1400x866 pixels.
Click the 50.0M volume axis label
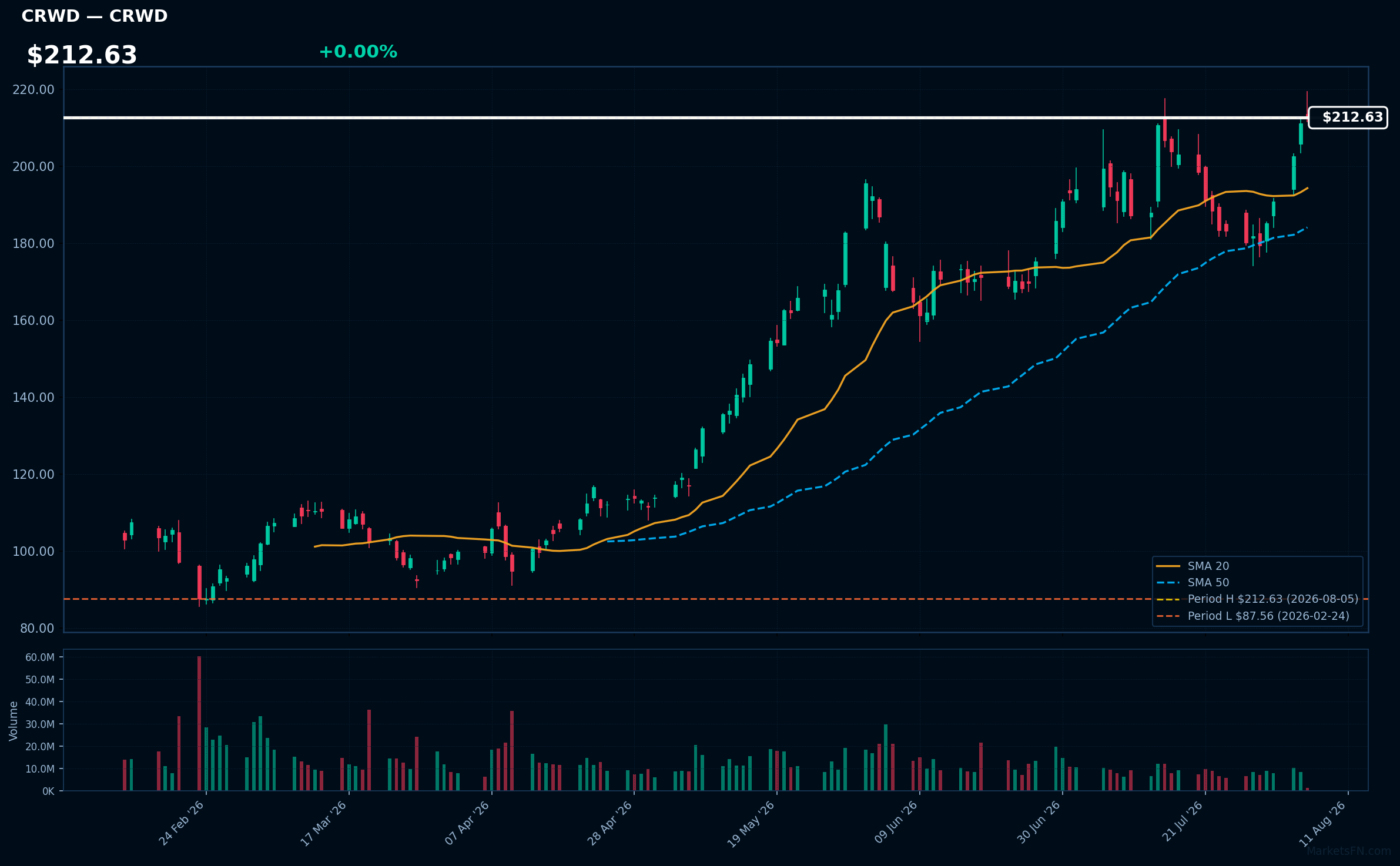(40, 680)
